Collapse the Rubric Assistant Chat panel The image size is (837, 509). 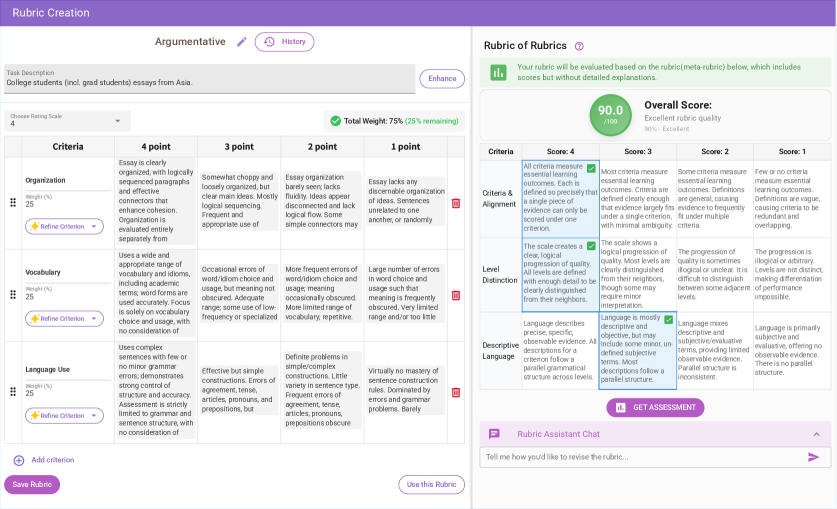pos(816,434)
